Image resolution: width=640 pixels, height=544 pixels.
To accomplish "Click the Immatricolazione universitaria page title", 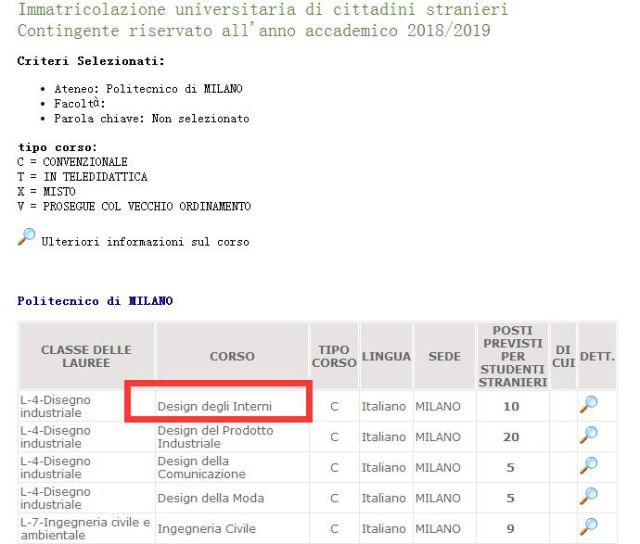I will tap(263, 9).
